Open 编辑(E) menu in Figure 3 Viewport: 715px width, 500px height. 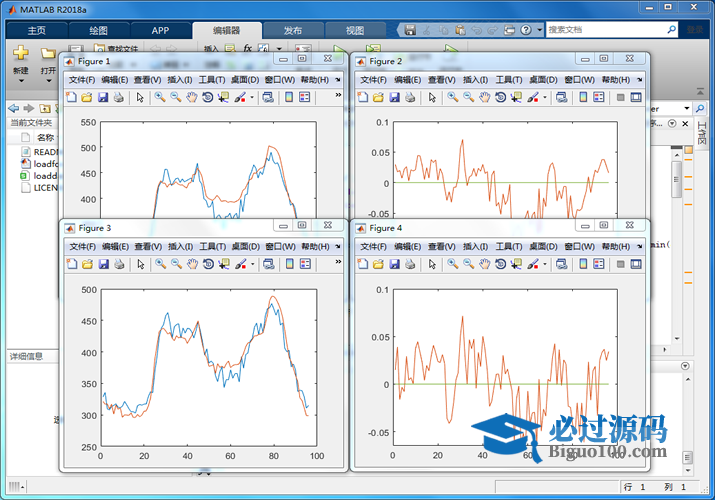pos(115,247)
